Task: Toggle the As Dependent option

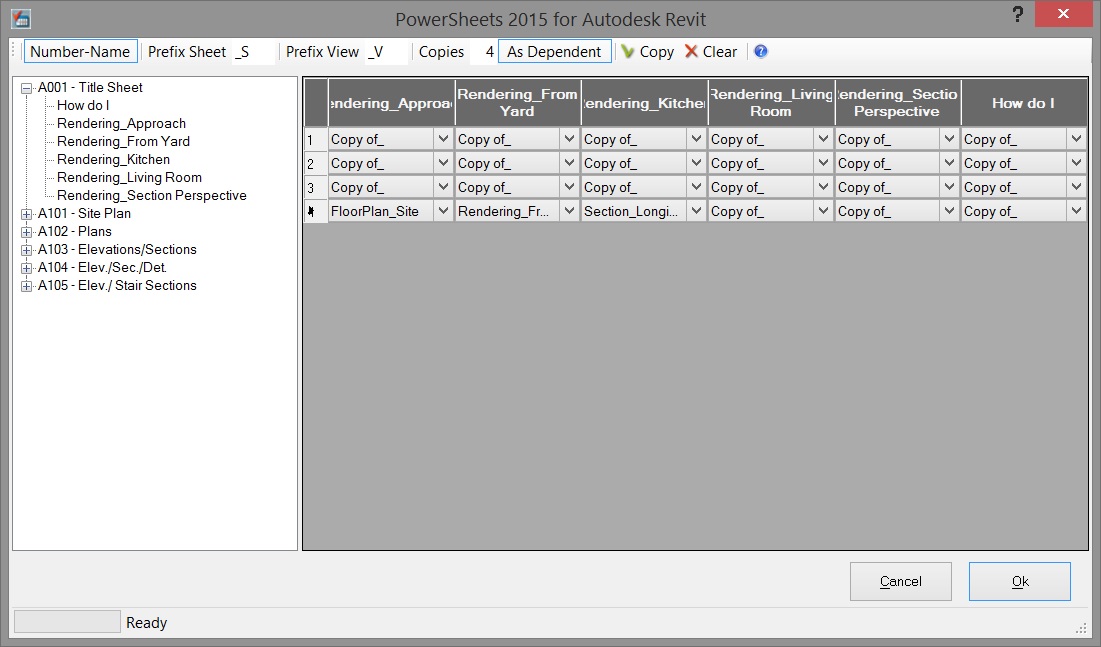Action: pyautogui.click(x=555, y=52)
